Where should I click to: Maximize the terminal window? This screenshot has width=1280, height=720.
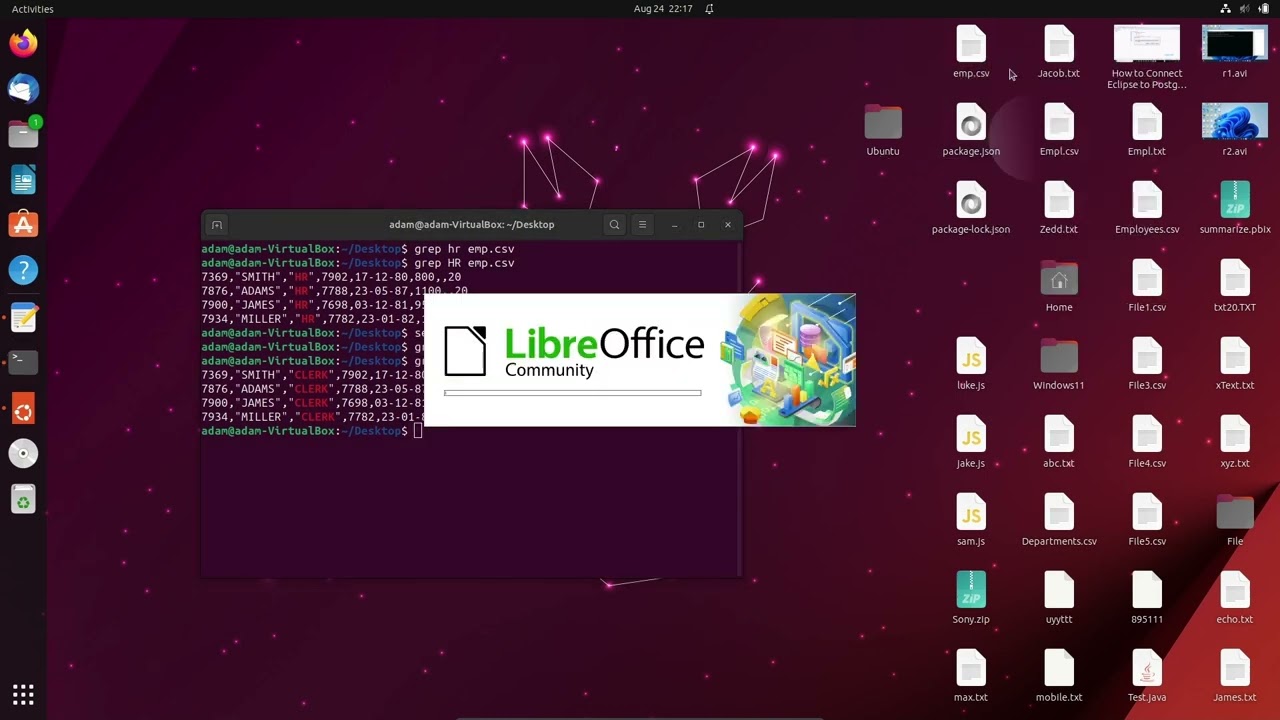pos(701,225)
